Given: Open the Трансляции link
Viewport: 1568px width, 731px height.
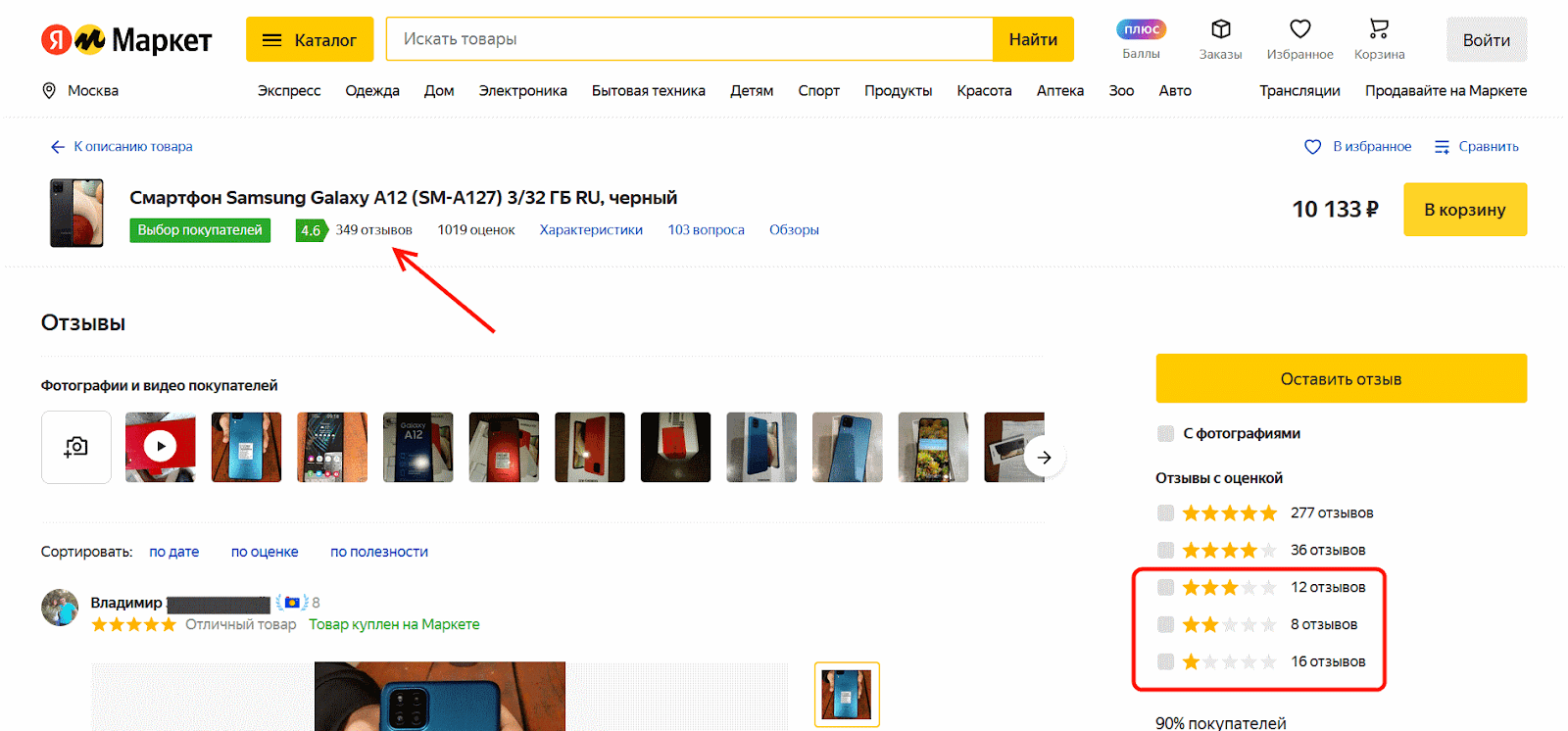Looking at the screenshot, I should 1299,90.
